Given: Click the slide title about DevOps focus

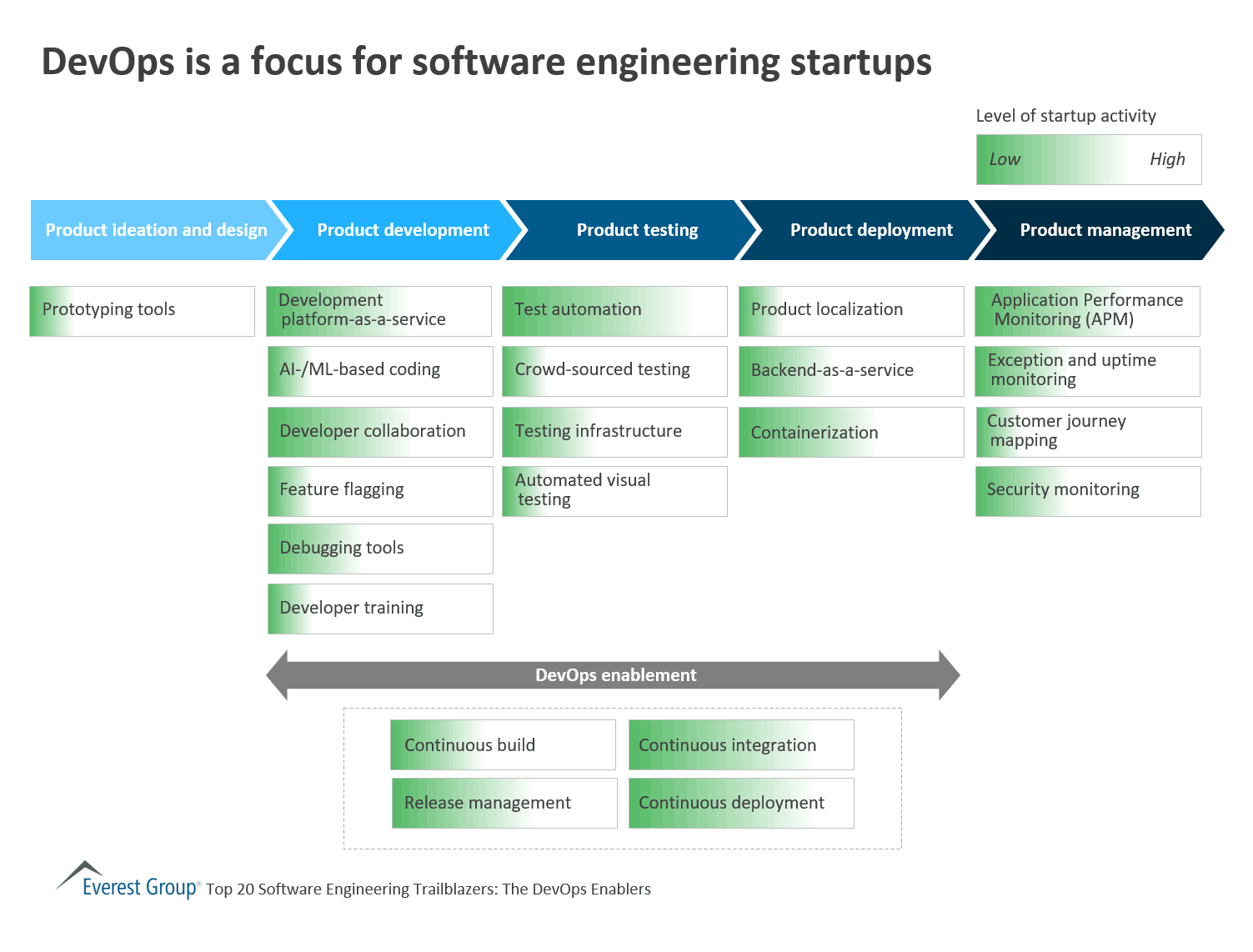Looking at the screenshot, I should pos(487,62).
